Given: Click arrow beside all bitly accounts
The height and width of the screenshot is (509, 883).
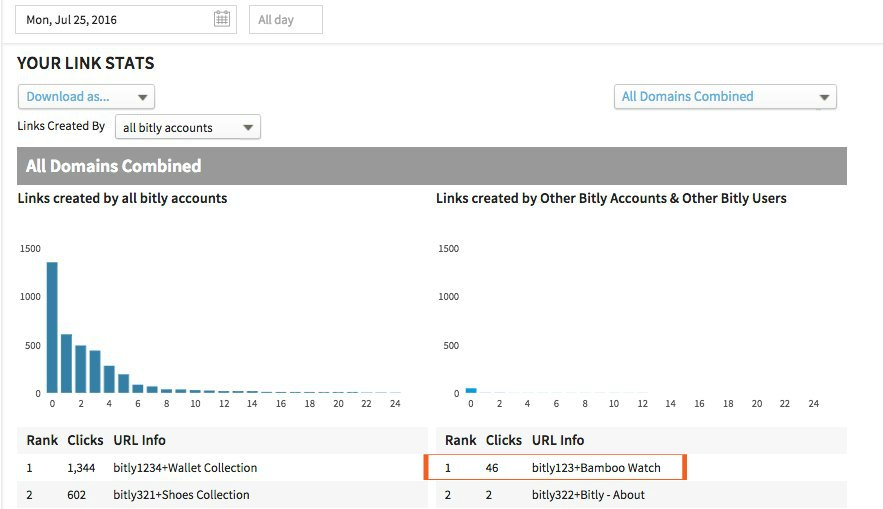Looking at the screenshot, I should click(x=248, y=128).
